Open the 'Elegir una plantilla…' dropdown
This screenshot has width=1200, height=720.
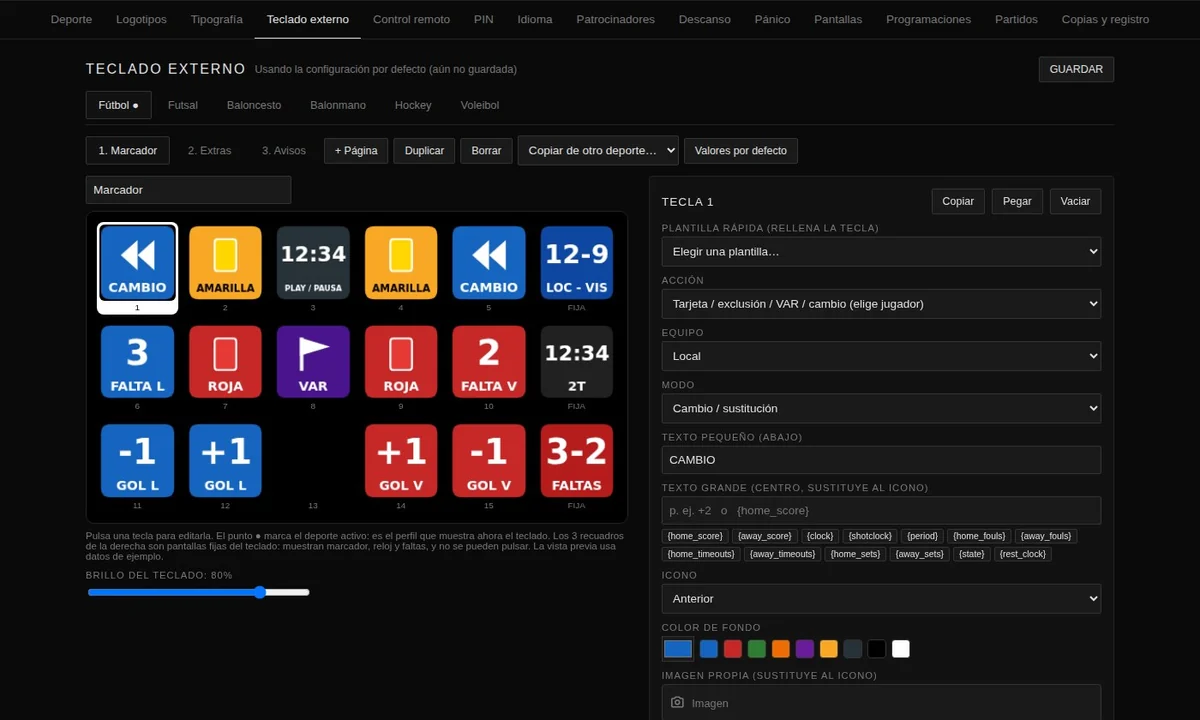click(x=881, y=251)
